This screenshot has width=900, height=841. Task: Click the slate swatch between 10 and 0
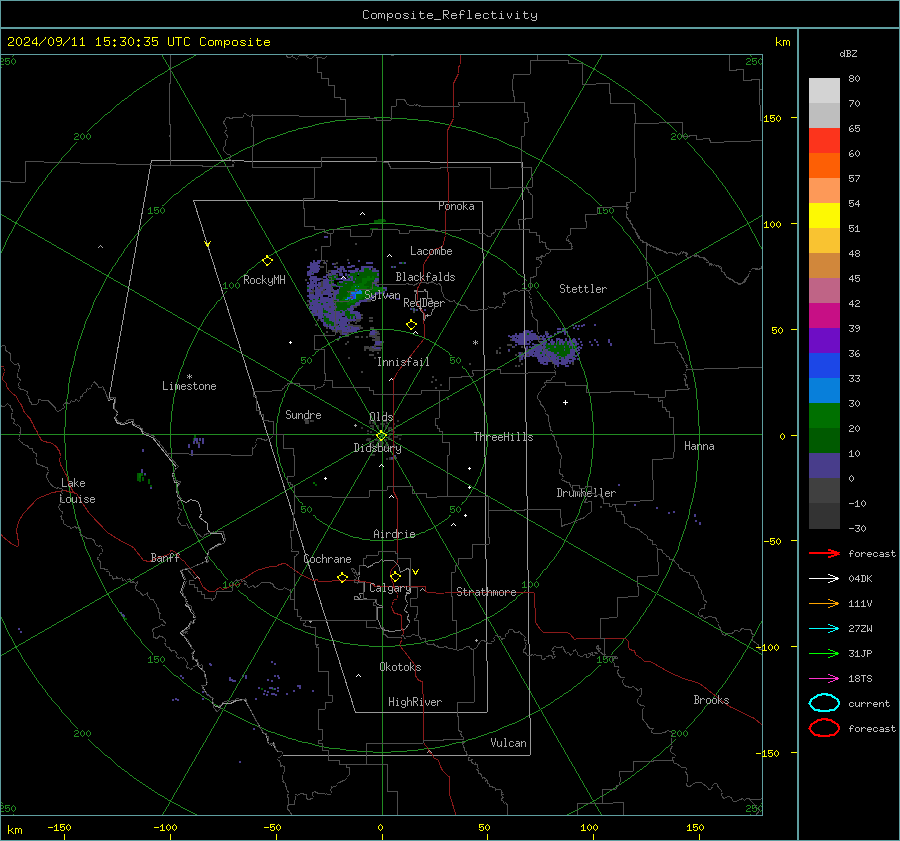pyautogui.click(x=824, y=466)
